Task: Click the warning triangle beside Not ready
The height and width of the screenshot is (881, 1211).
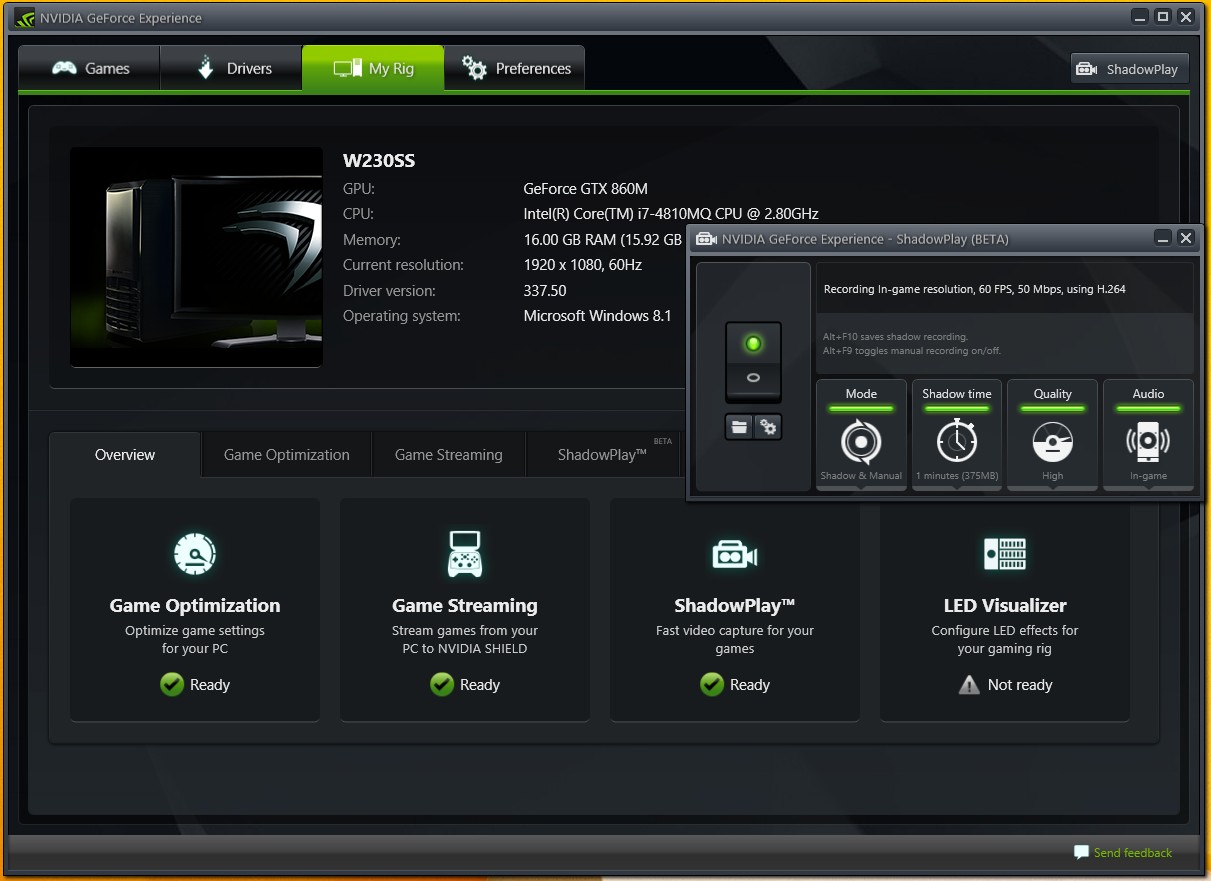Action: click(x=969, y=685)
